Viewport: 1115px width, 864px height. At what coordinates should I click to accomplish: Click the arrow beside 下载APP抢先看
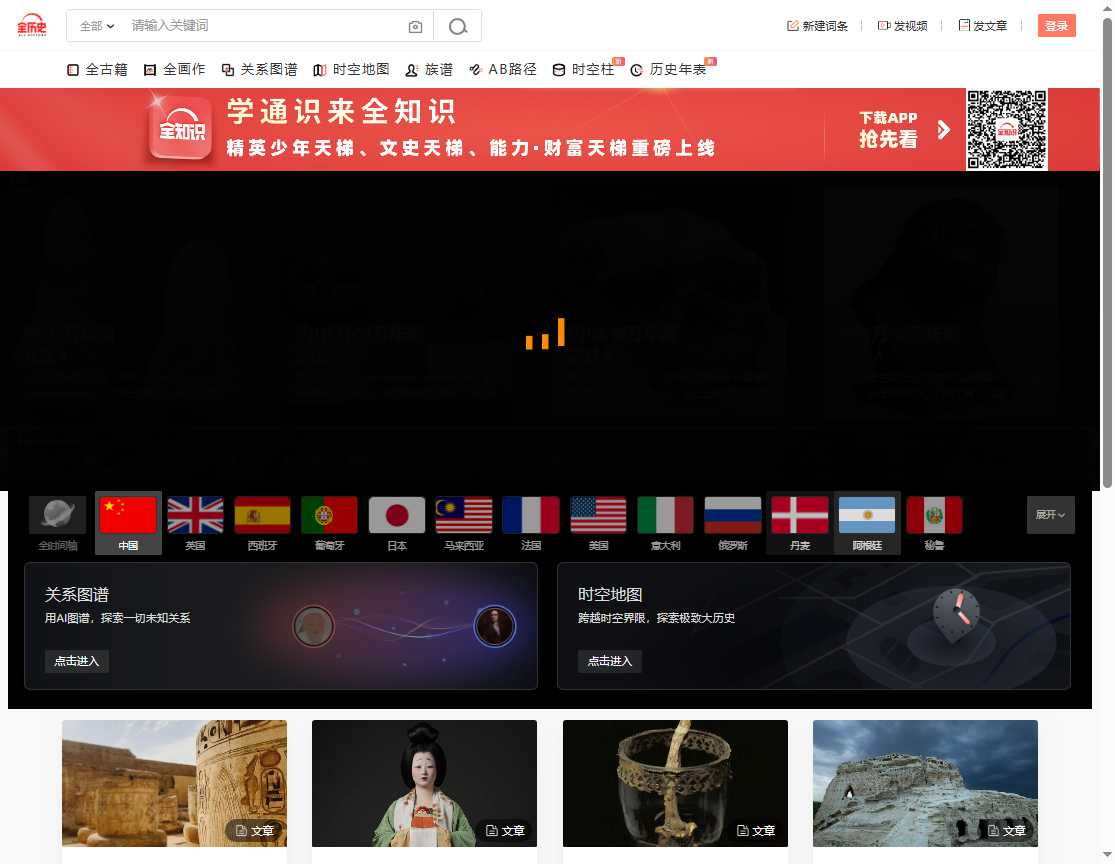943,130
